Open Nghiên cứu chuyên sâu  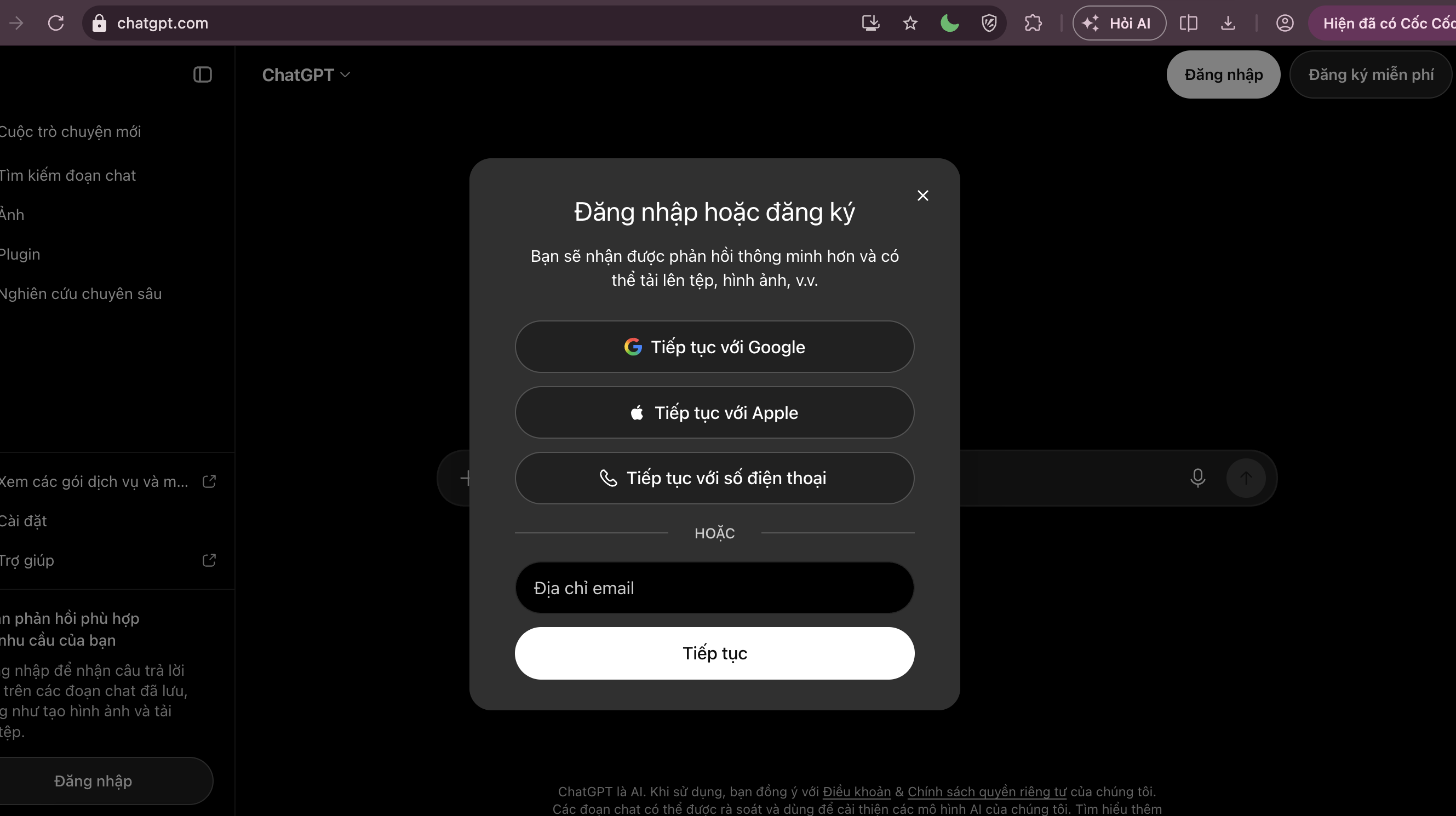[81, 294]
